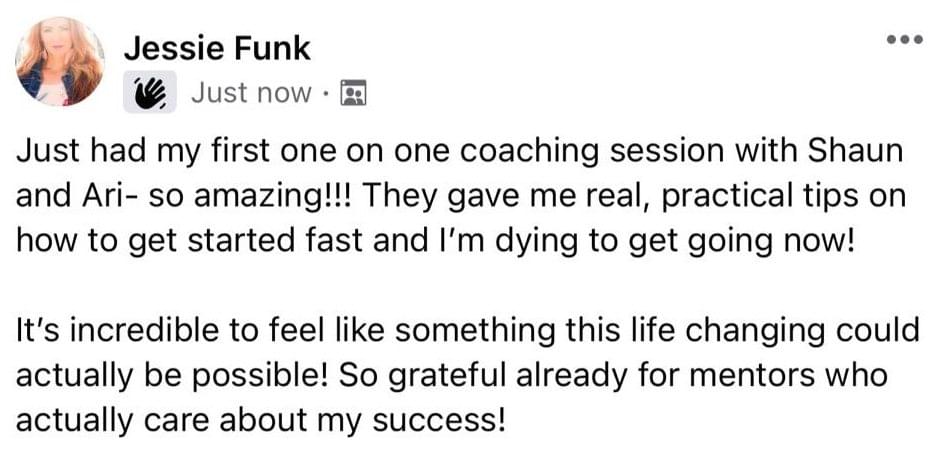Screen dimensions: 931x462
Task: Open Jessie Funk's profile picture
Action: (60, 61)
